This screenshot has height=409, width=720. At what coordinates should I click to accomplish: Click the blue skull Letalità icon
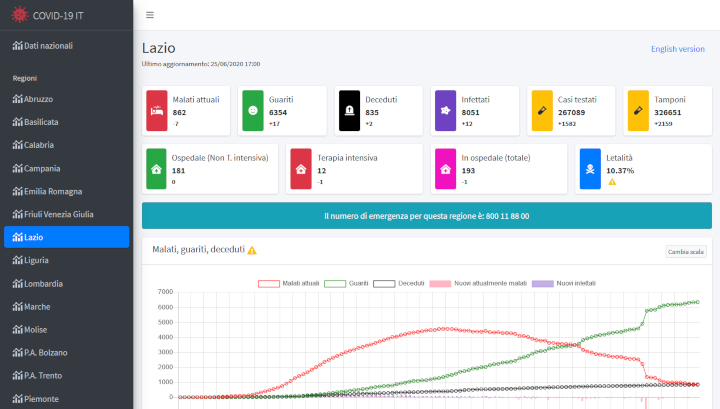click(591, 169)
